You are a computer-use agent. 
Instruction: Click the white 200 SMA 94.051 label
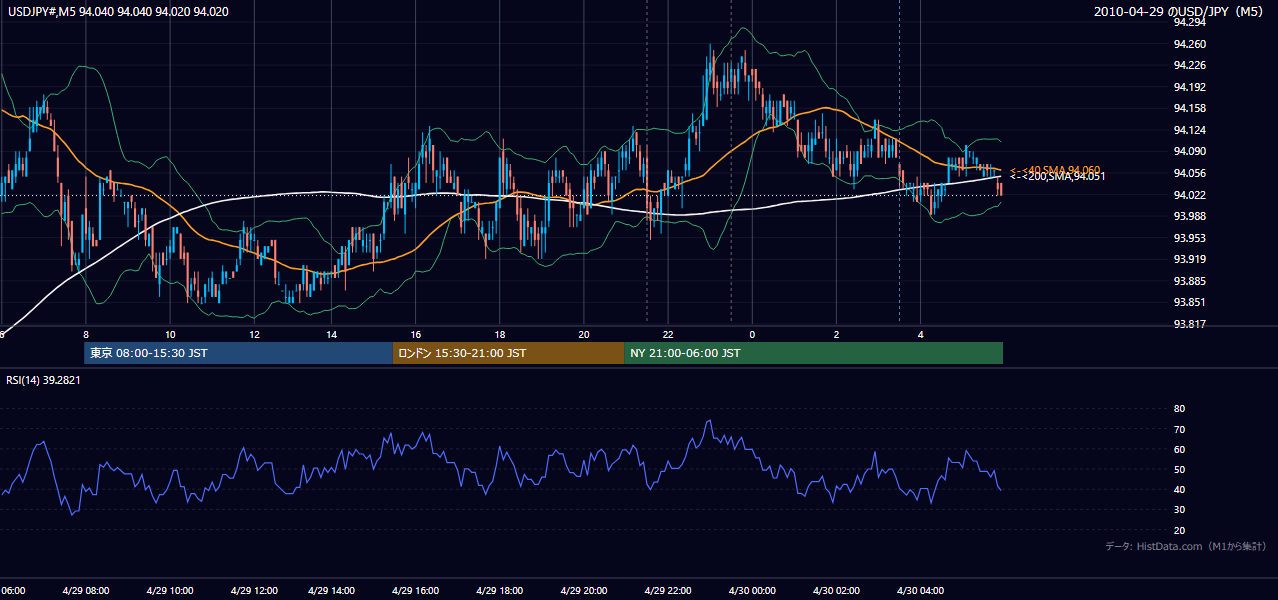pos(1057,177)
